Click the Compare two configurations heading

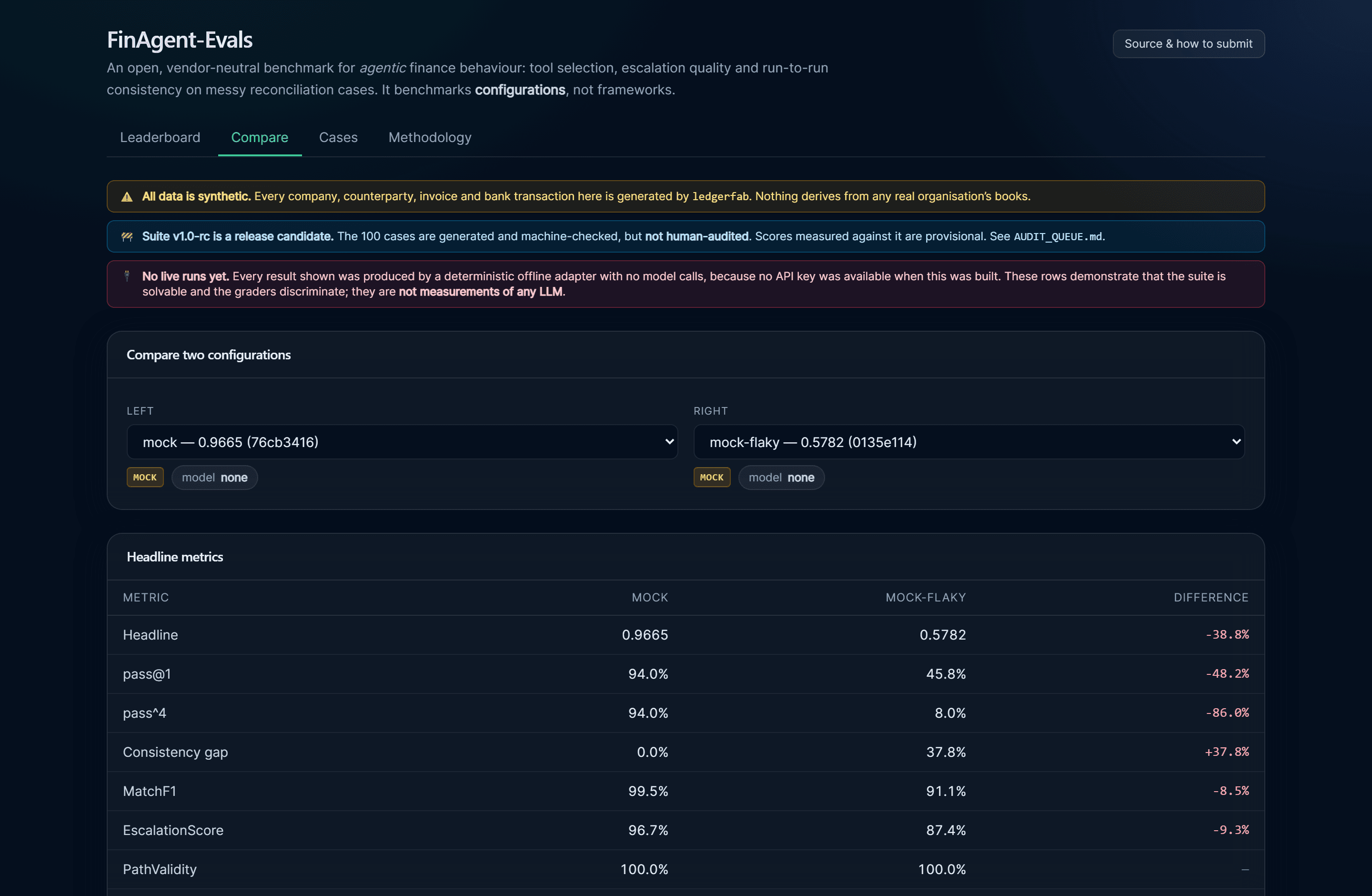pos(209,355)
